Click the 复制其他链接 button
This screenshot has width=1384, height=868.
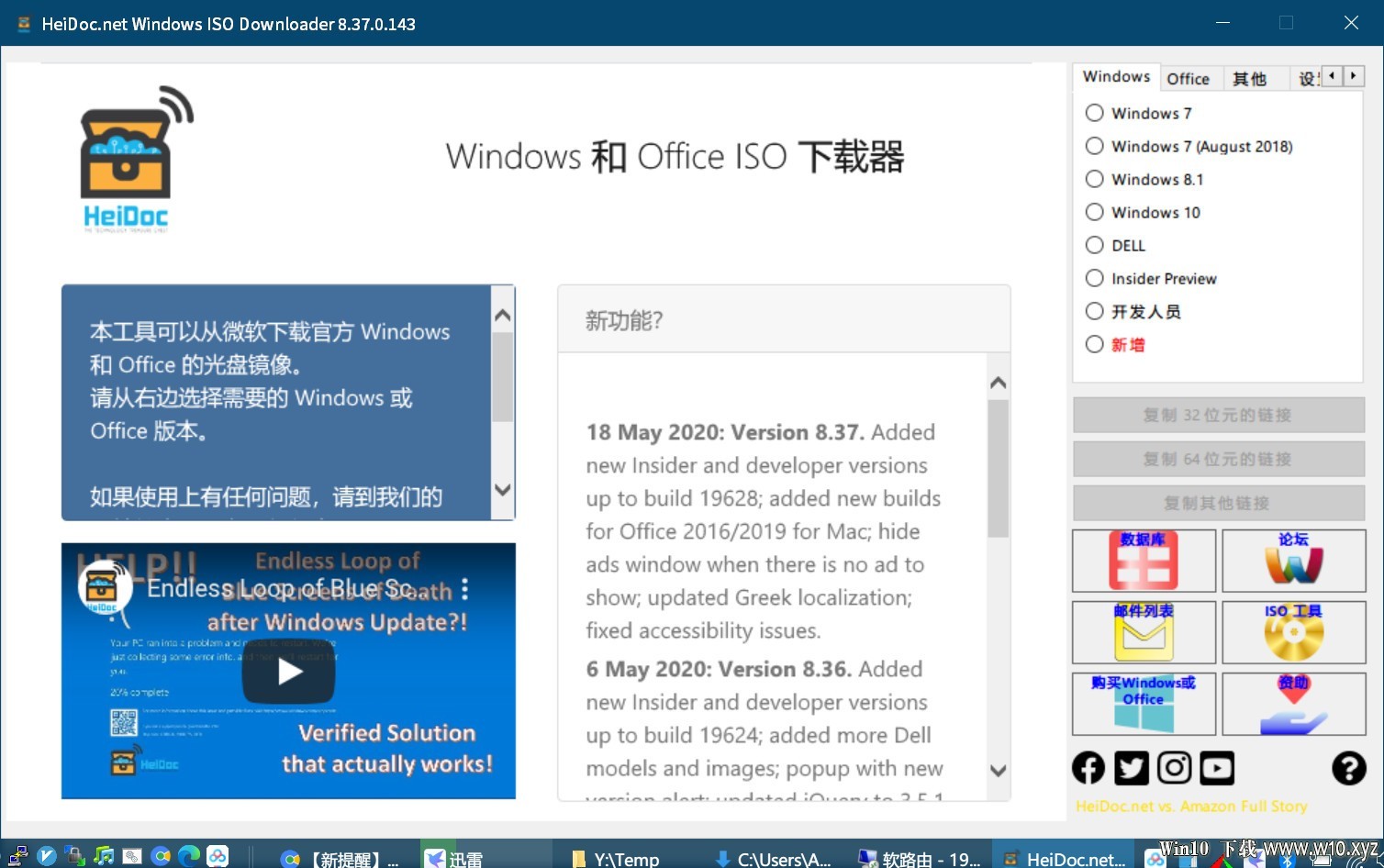(x=1218, y=503)
